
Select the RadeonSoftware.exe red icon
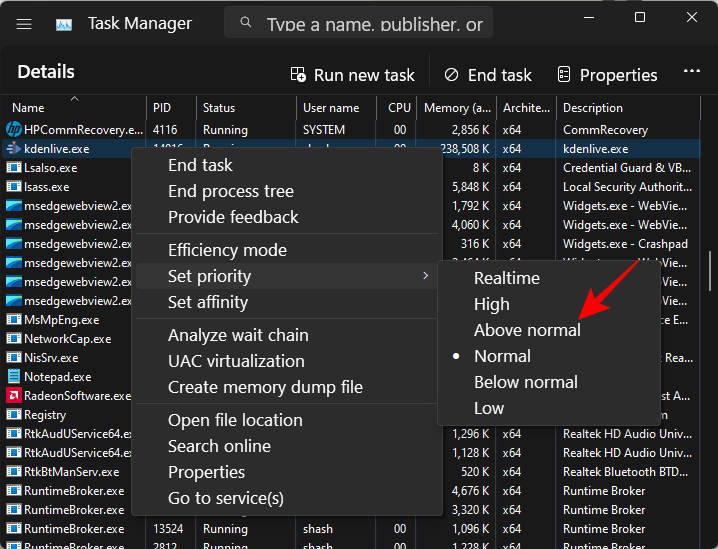coord(14,396)
